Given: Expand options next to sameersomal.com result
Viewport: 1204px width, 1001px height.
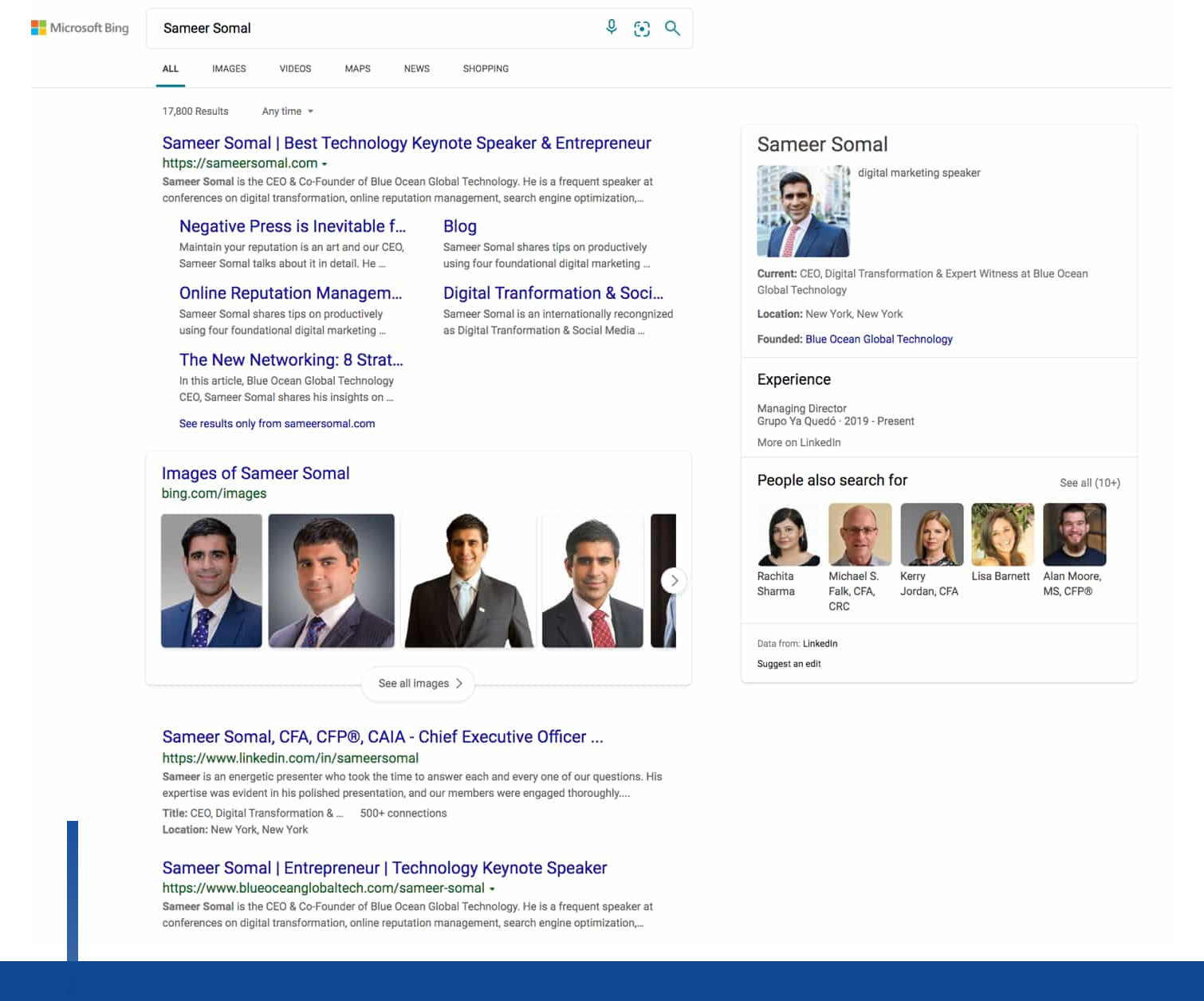Looking at the screenshot, I should tap(325, 163).
